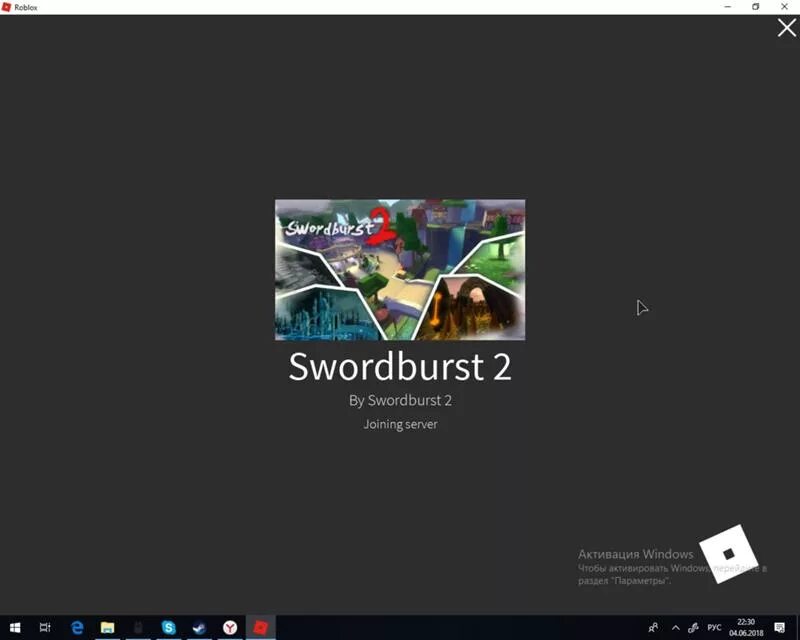Click the 'By Swordburst 2' creator text
The width and height of the screenshot is (800, 640).
[400, 400]
